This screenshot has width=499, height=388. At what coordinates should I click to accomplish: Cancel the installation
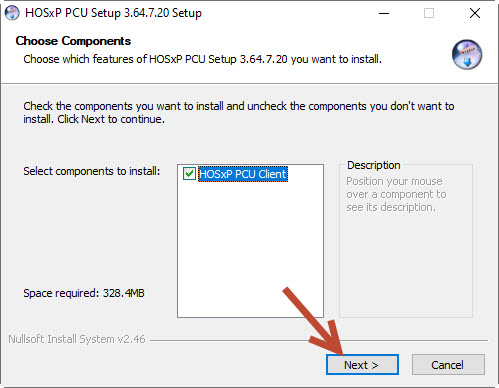pyautogui.click(x=448, y=365)
